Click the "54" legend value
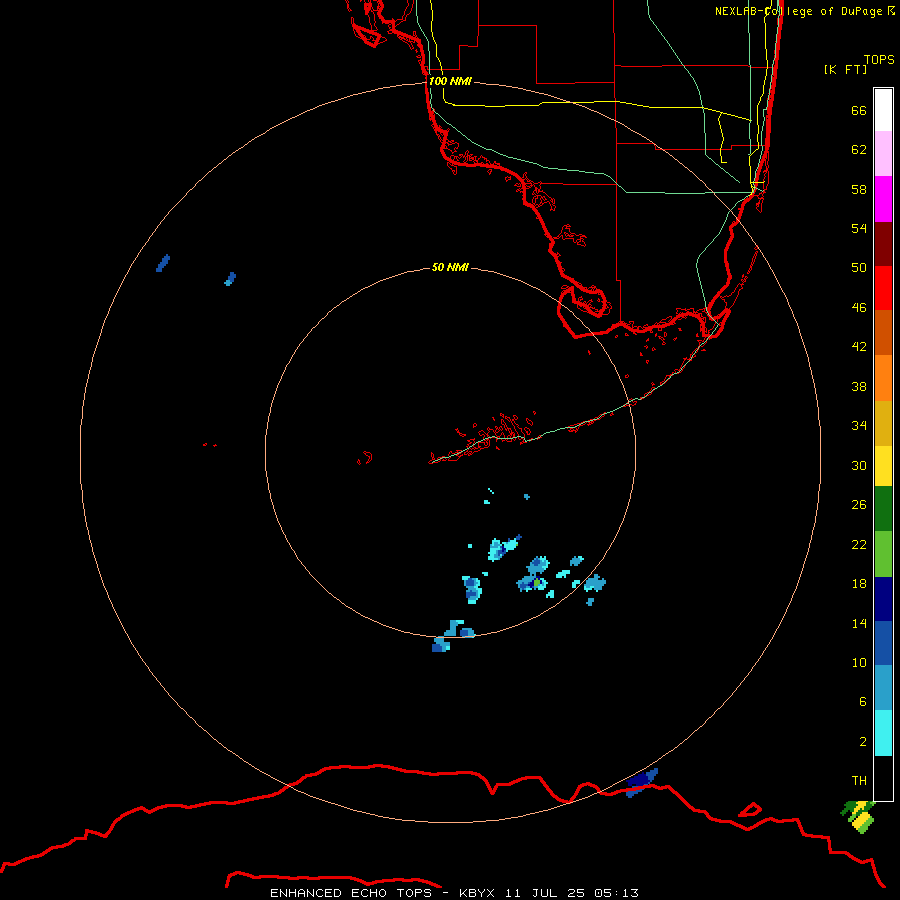 (x=859, y=228)
